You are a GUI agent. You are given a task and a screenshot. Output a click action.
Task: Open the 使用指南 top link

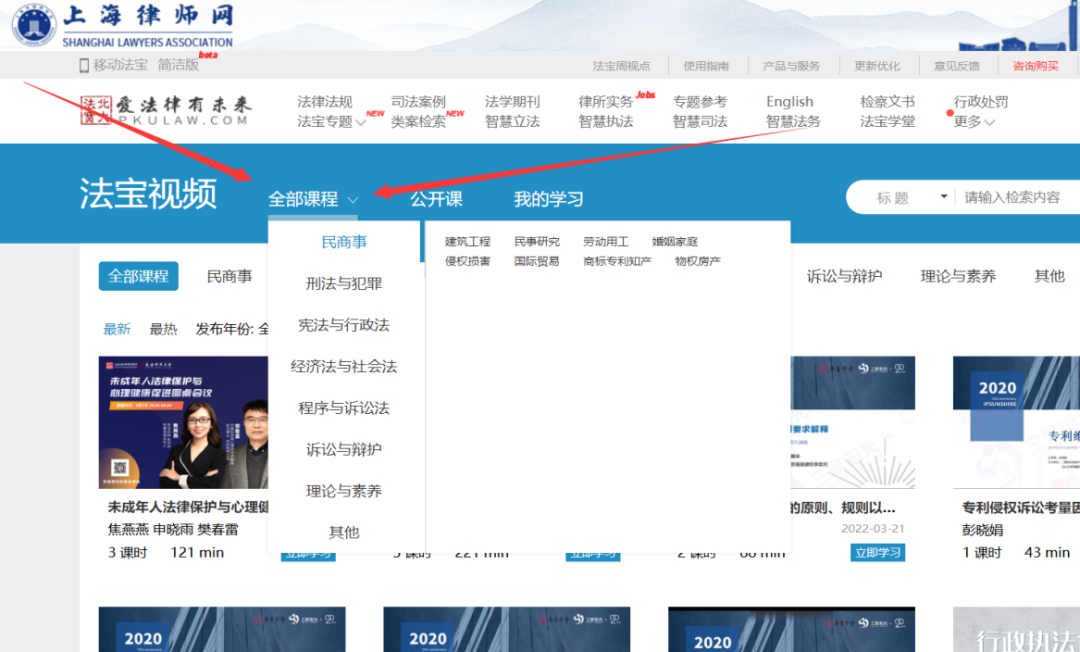706,66
